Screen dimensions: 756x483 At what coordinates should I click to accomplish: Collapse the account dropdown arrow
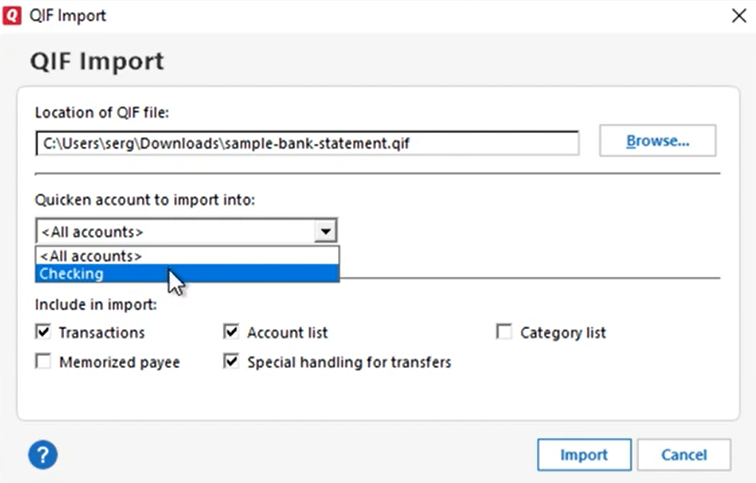pos(325,231)
